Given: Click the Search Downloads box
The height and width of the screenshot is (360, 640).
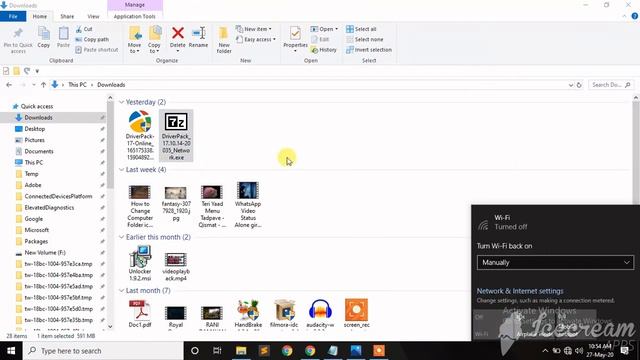Looking at the screenshot, I should (611, 85).
